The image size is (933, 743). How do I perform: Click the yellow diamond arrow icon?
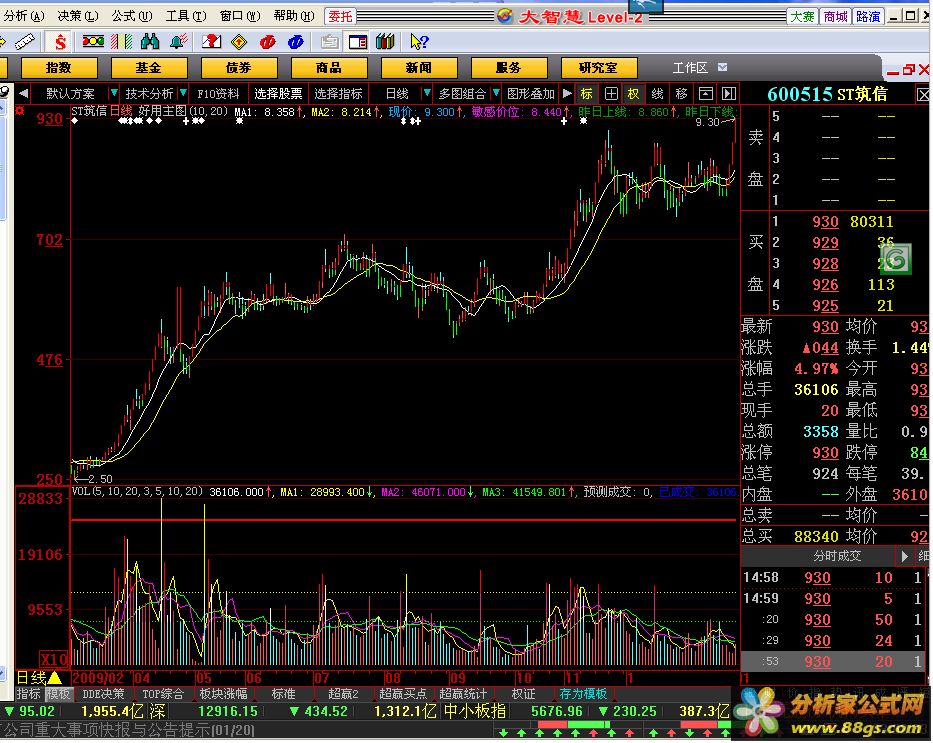click(x=239, y=42)
